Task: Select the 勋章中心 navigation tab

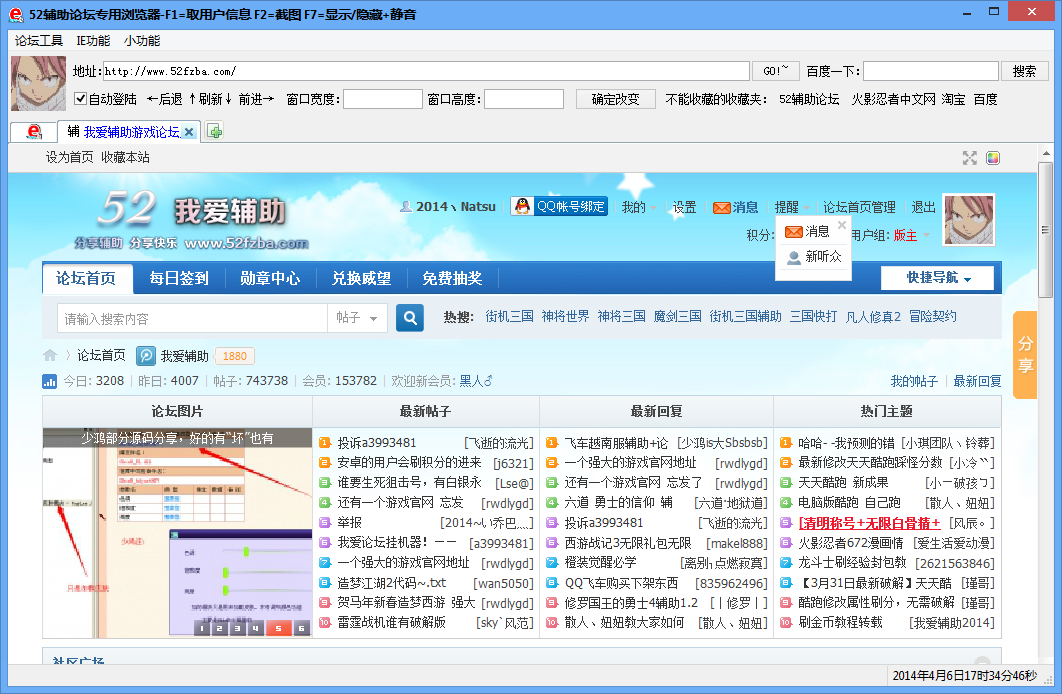Action: pos(270,278)
